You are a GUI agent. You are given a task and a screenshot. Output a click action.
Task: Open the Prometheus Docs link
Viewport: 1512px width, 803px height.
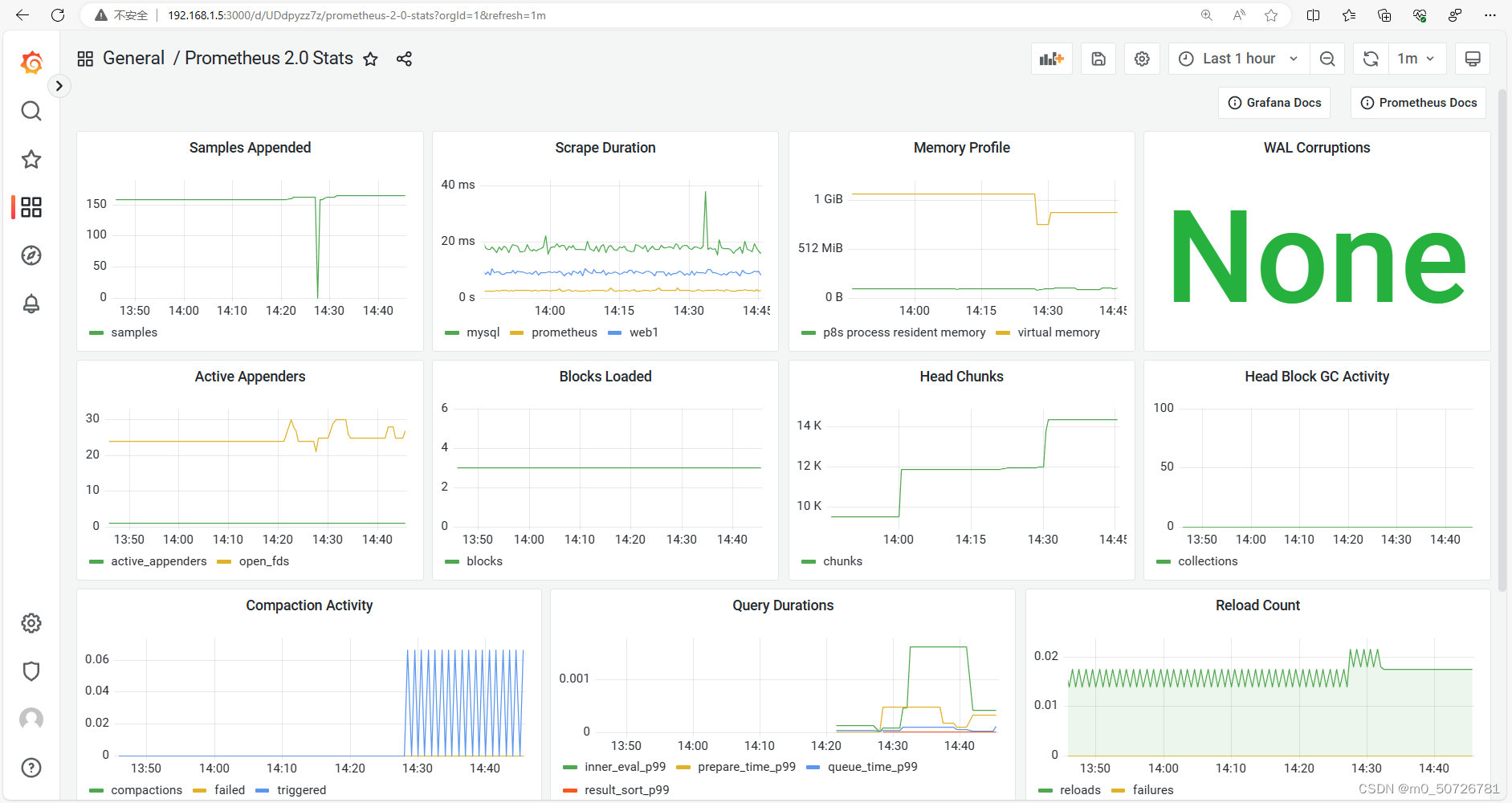click(1419, 103)
